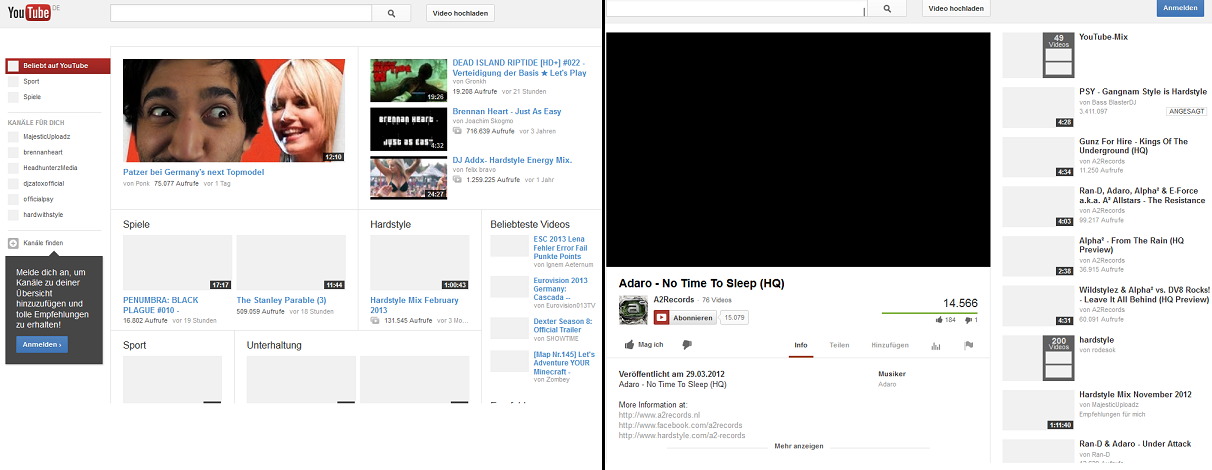Viewport: 1212px width, 470px height.
Task: Click the Mag ich like button
Action: [644, 345]
